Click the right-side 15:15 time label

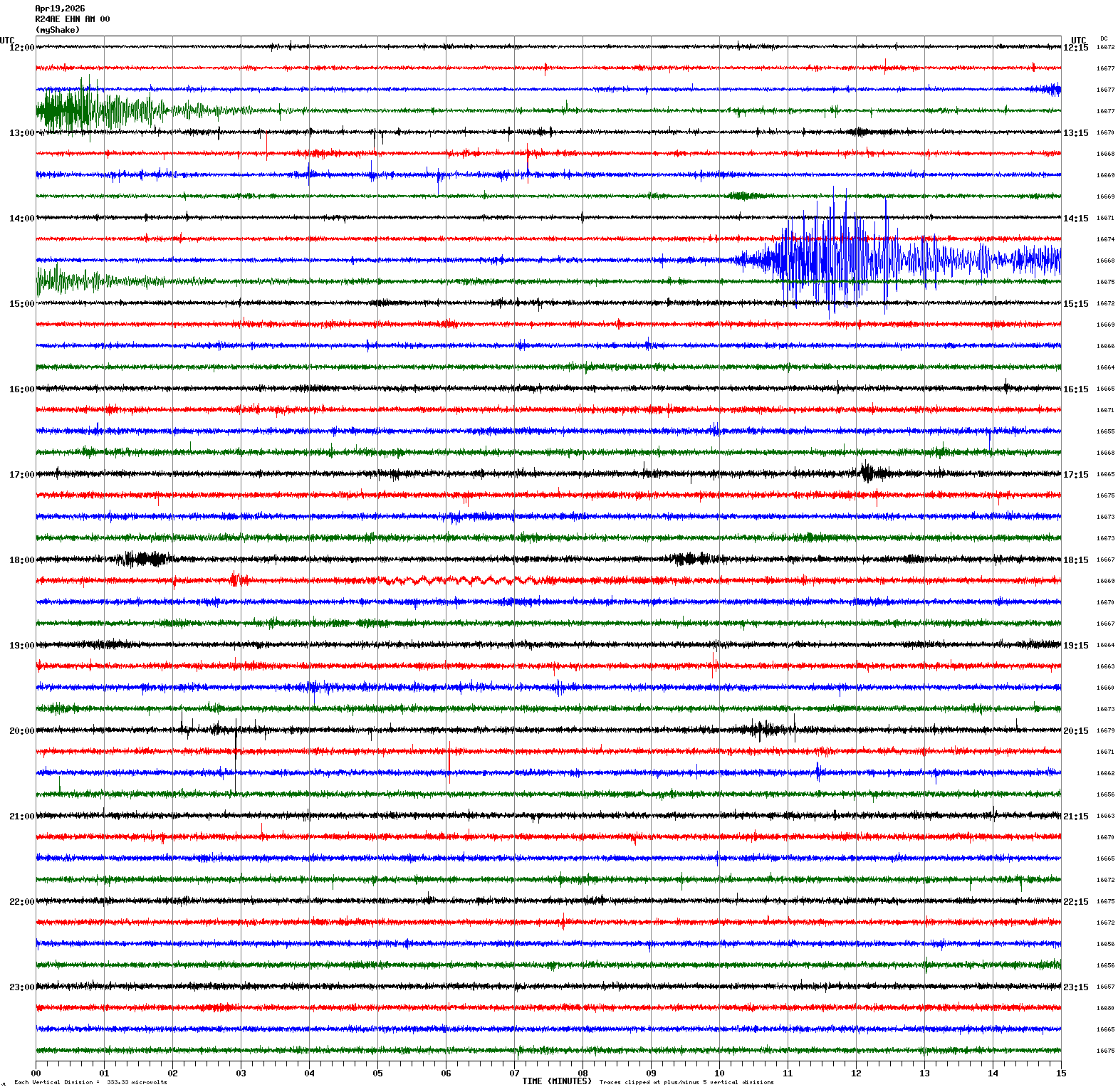point(1075,304)
